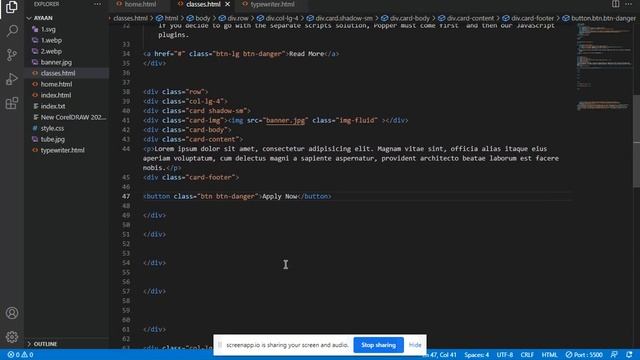Switch to the classes.html tab

(203, 4)
